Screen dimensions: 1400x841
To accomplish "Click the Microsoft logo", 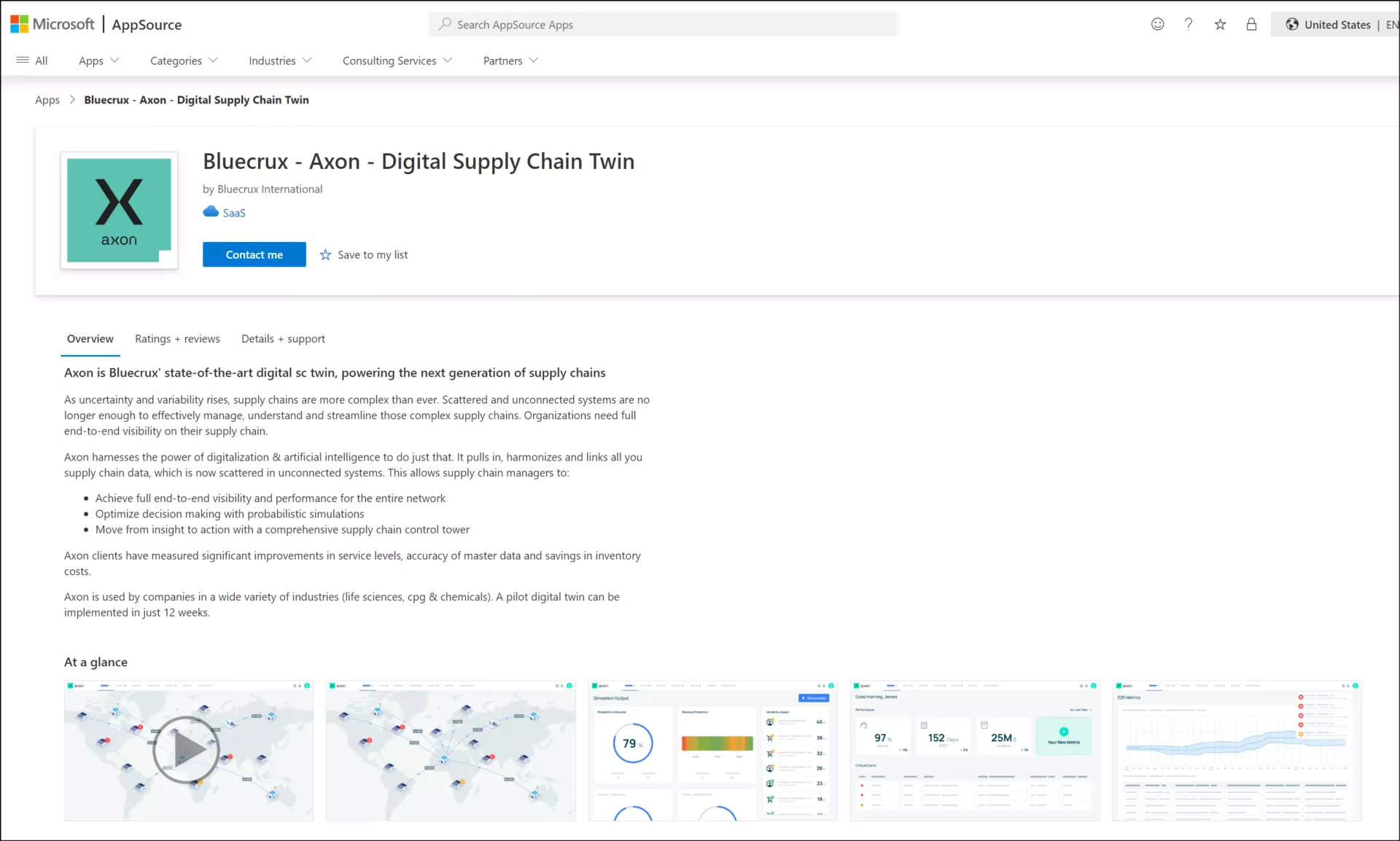I will (52, 24).
